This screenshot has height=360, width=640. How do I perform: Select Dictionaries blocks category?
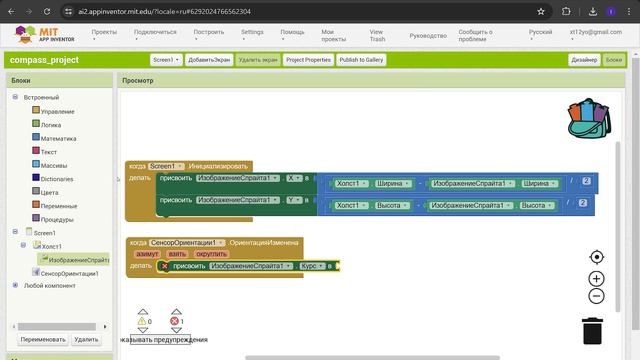57,179
